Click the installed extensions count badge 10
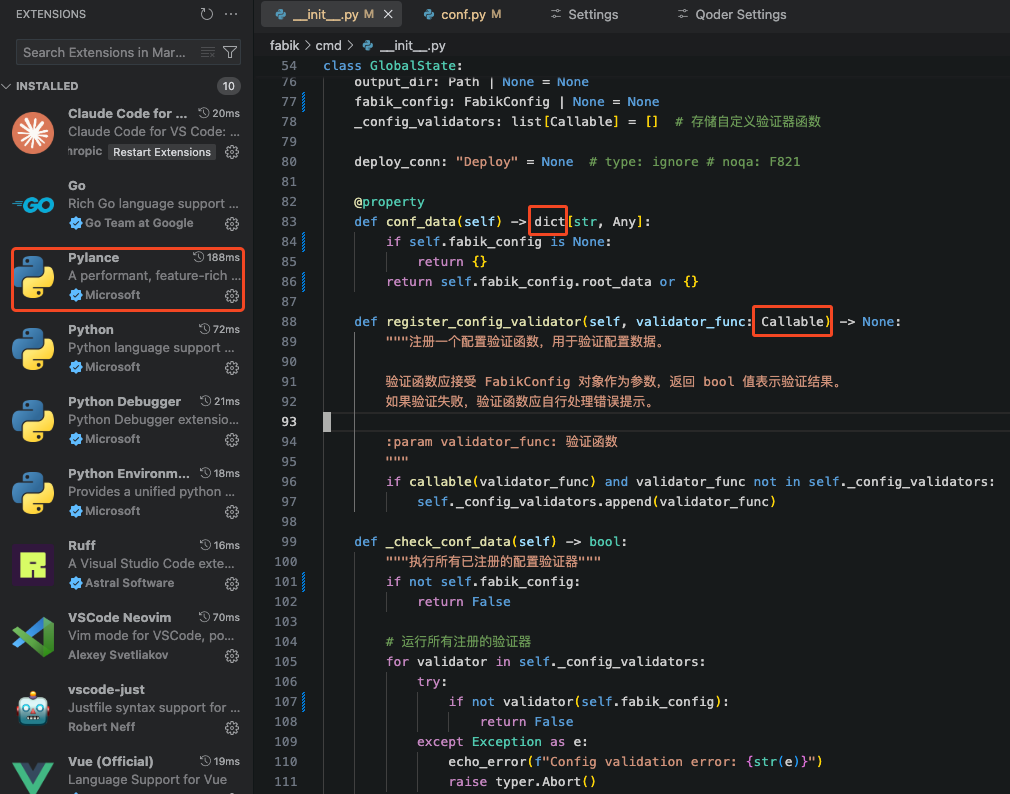This screenshot has width=1010, height=794. pyautogui.click(x=229, y=86)
